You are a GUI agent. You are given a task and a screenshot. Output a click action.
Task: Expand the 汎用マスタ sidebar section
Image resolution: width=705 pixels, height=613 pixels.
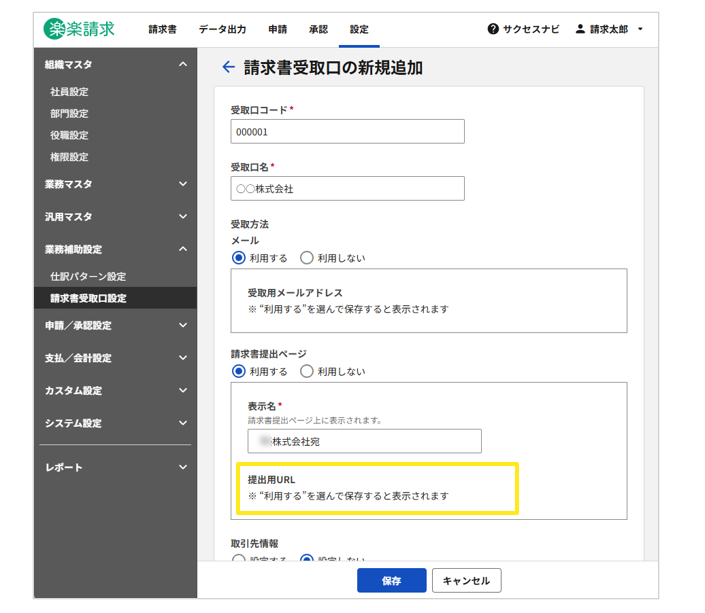183,217
